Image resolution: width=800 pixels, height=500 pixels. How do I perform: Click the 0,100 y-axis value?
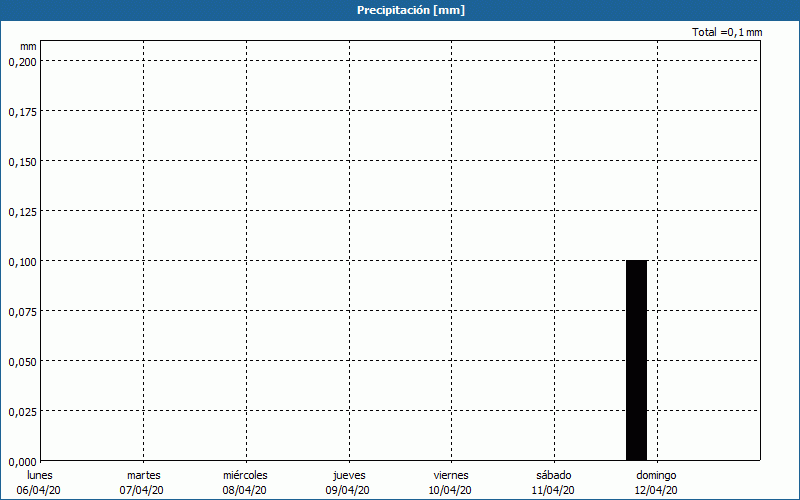tap(23, 262)
